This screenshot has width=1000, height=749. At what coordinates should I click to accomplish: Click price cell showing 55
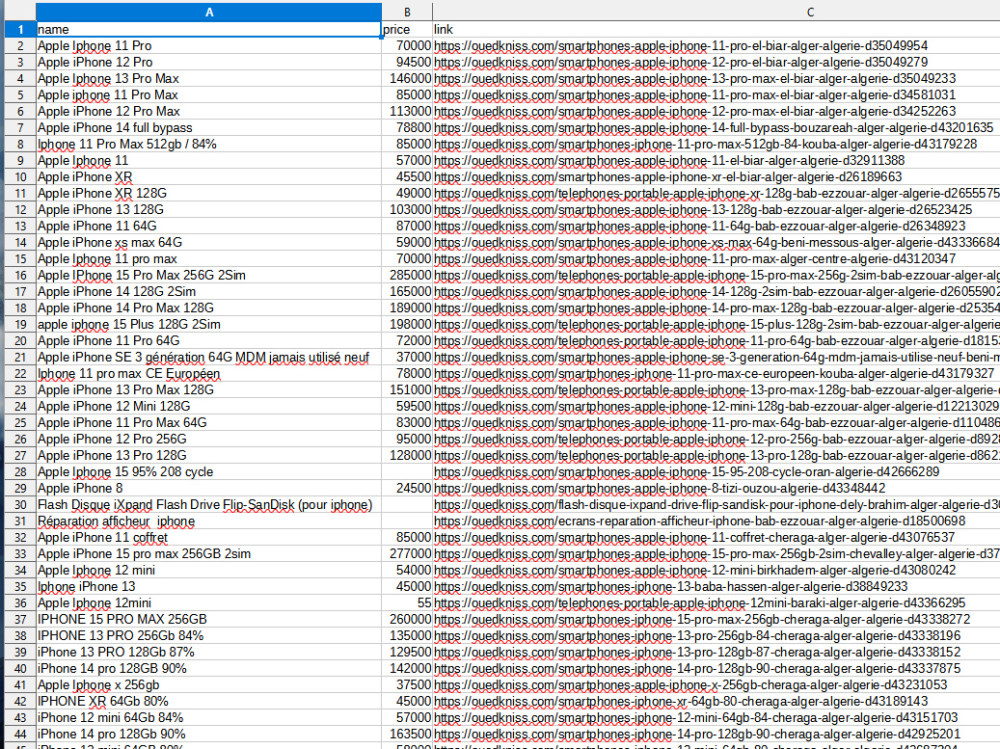click(407, 603)
